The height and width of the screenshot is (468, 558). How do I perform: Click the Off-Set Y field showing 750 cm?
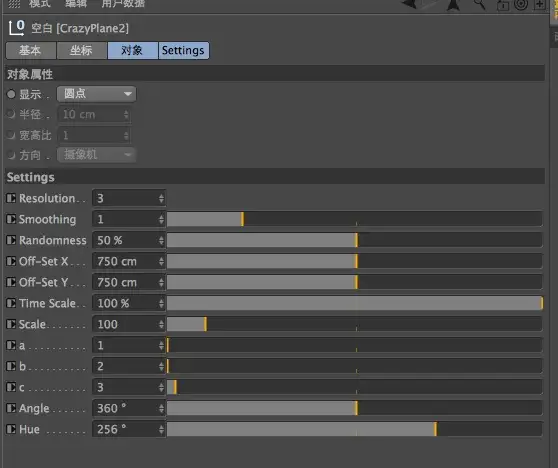[x=129, y=282]
